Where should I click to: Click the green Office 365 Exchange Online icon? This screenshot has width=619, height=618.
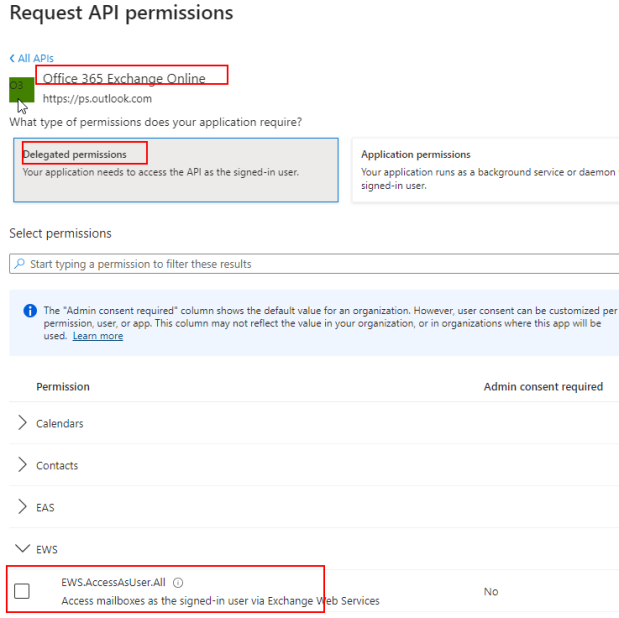click(21, 89)
